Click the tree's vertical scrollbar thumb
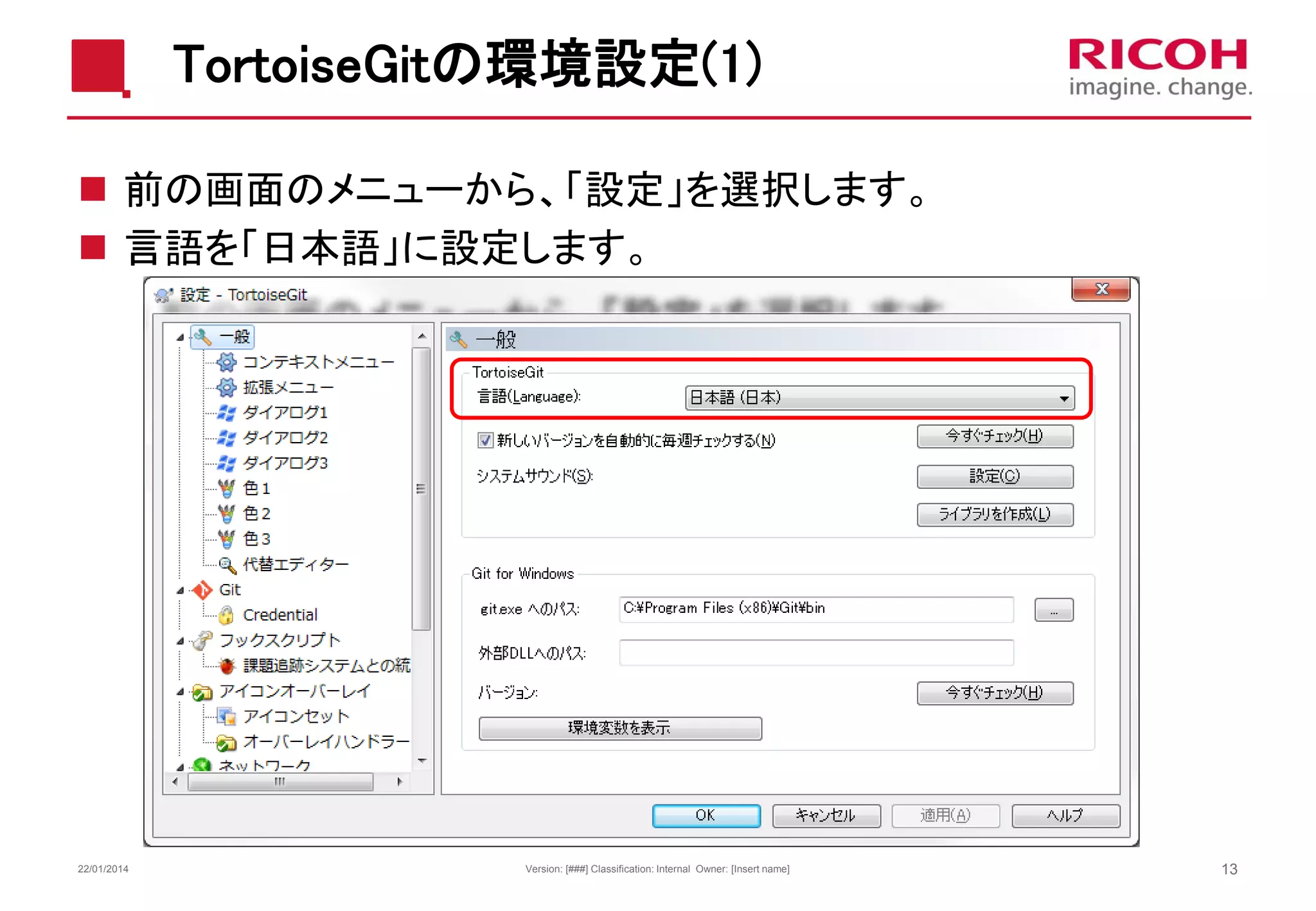The image size is (1316, 911). pos(421,489)
